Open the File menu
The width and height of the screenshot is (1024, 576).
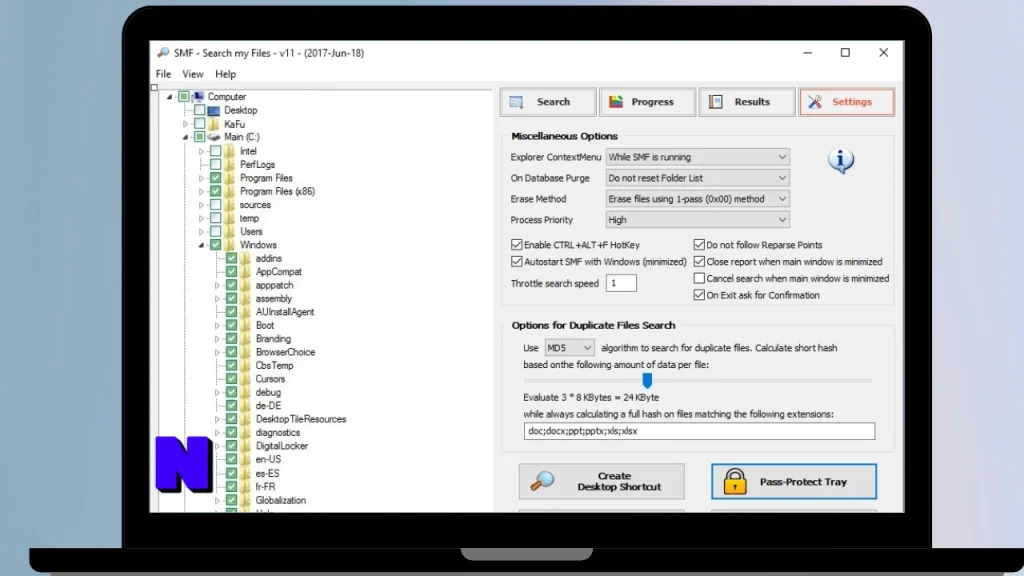click(x=163, y=74)
